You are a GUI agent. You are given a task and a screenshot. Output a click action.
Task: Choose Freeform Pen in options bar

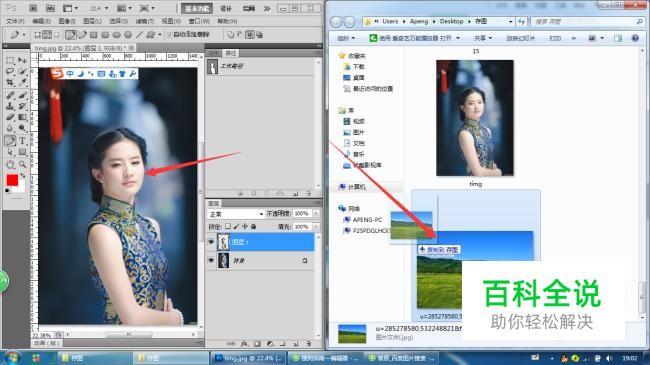click(82, 35)
